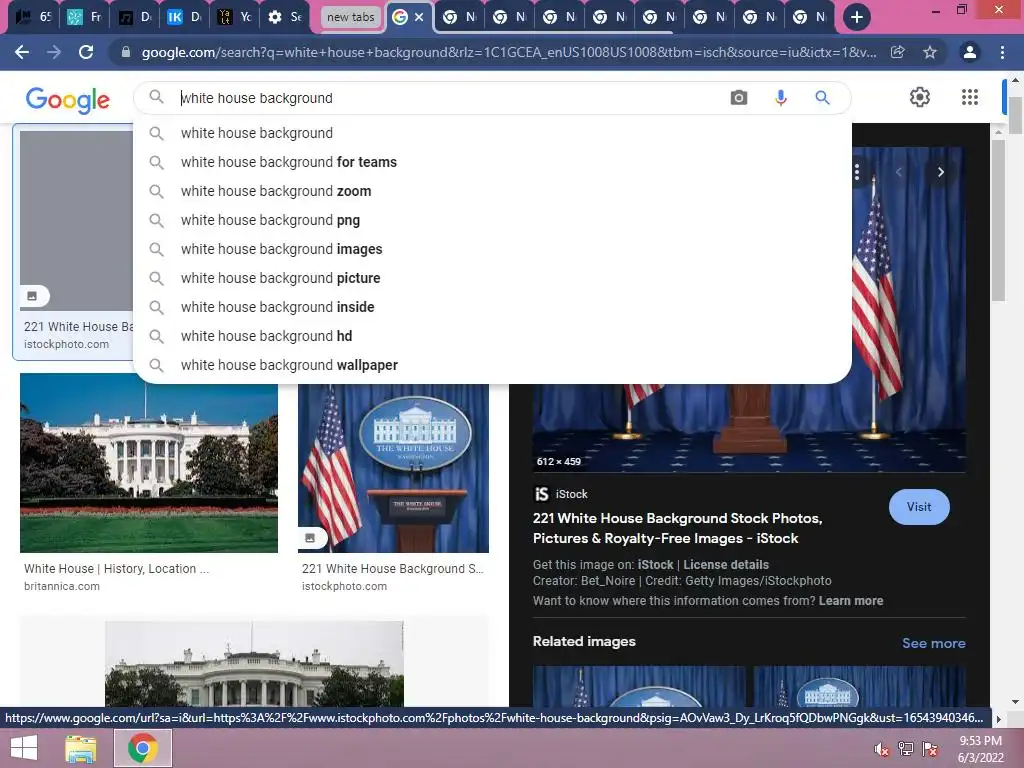The height and width of the screenshot is (768, 1024).
Task: Open the taskbar clock showing 9:53 PM
Action: point(980,749)
